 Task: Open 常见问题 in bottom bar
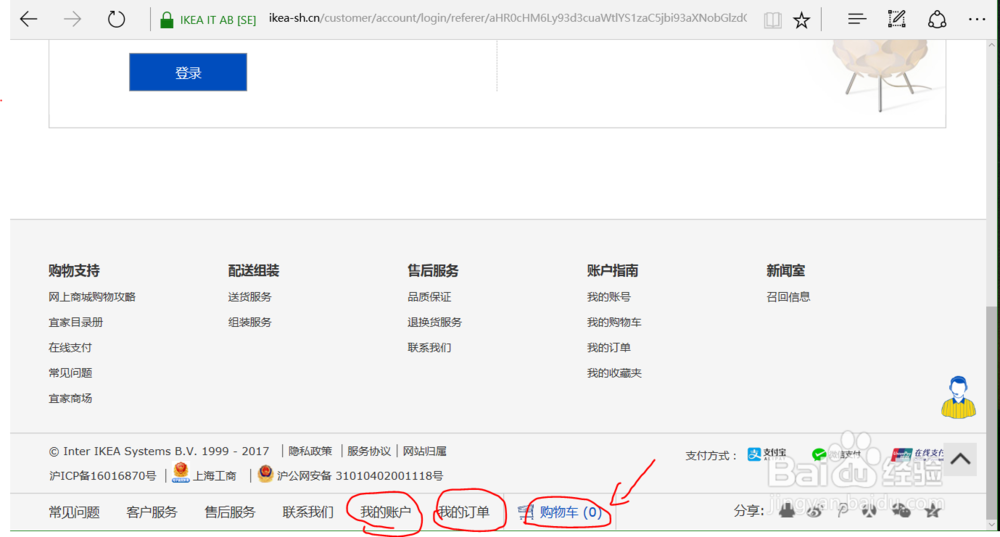pyautogui.click(x=74, y=512)
